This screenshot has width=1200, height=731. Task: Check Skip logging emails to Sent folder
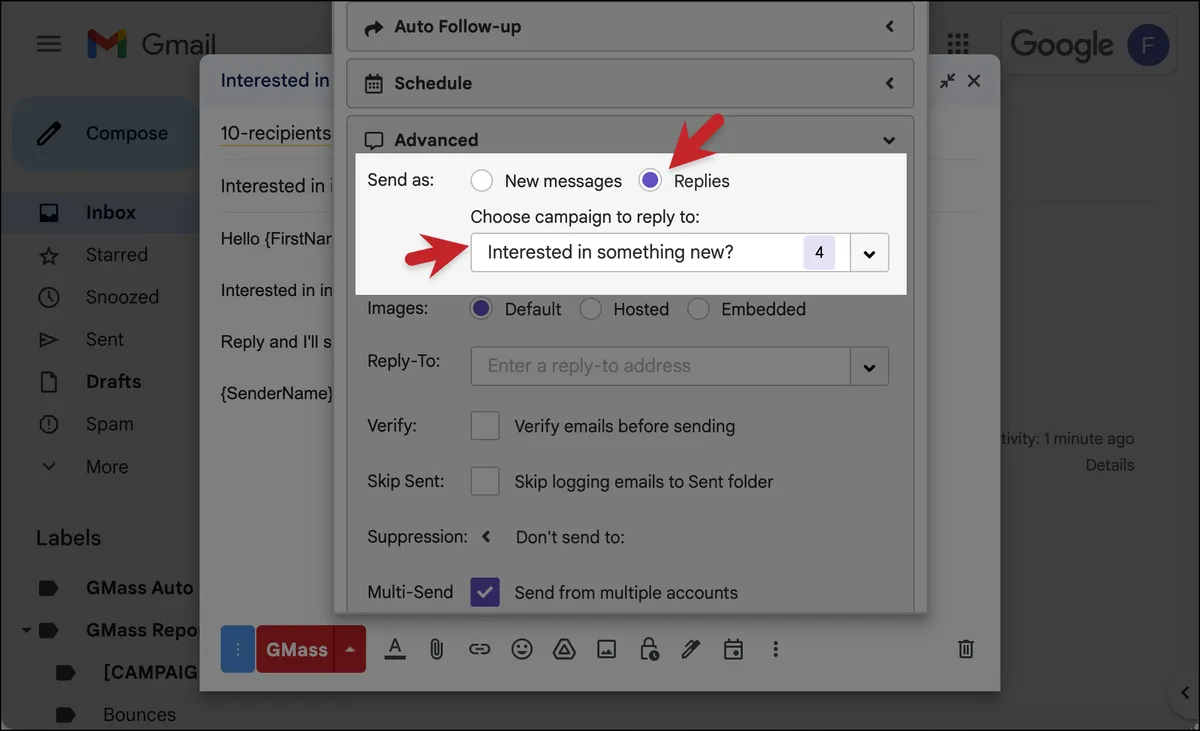point(485,481)
